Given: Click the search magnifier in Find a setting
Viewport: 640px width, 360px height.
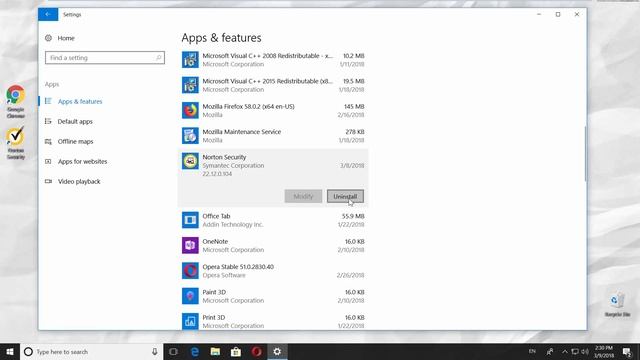Looking at the screenshot, I should coord(158,58).
